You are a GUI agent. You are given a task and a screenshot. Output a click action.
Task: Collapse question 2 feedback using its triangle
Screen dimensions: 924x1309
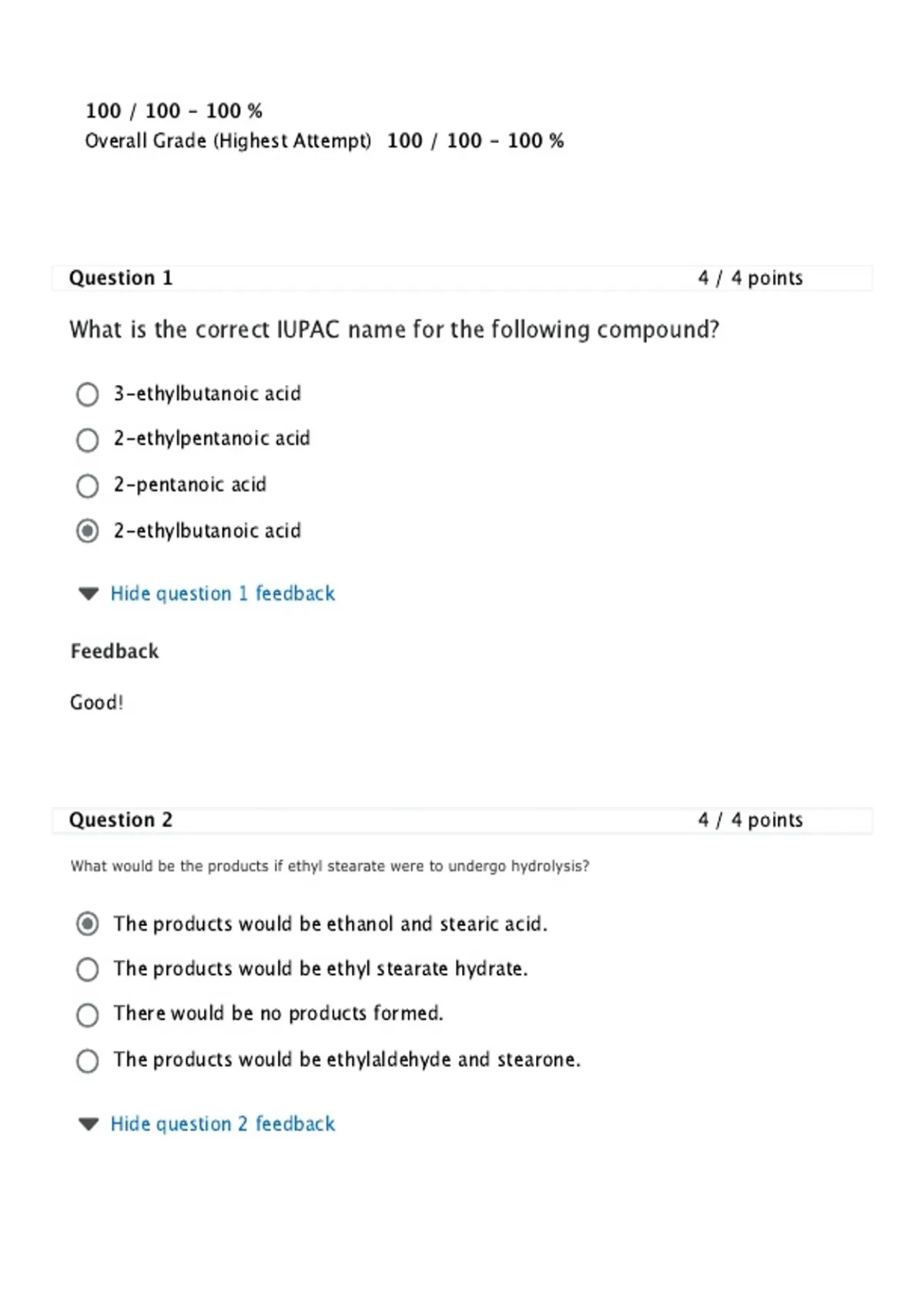[89, 1124]
